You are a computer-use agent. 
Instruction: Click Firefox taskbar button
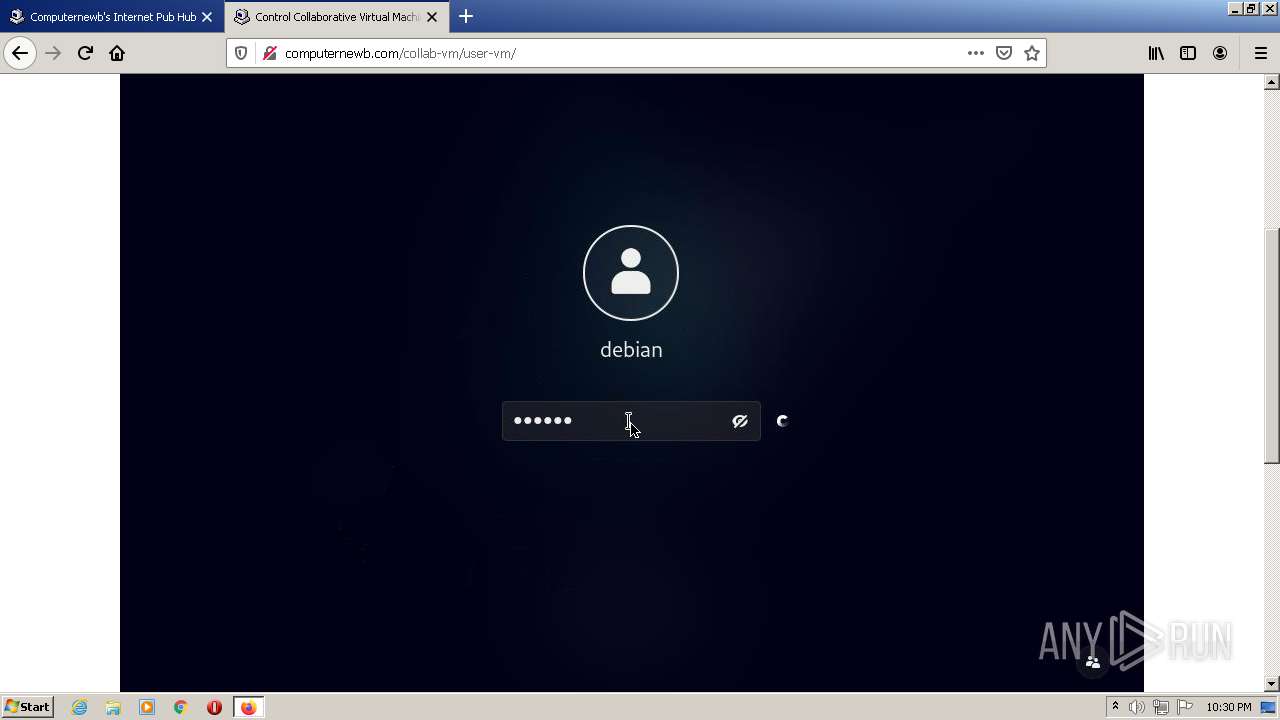tap(248, 707)
